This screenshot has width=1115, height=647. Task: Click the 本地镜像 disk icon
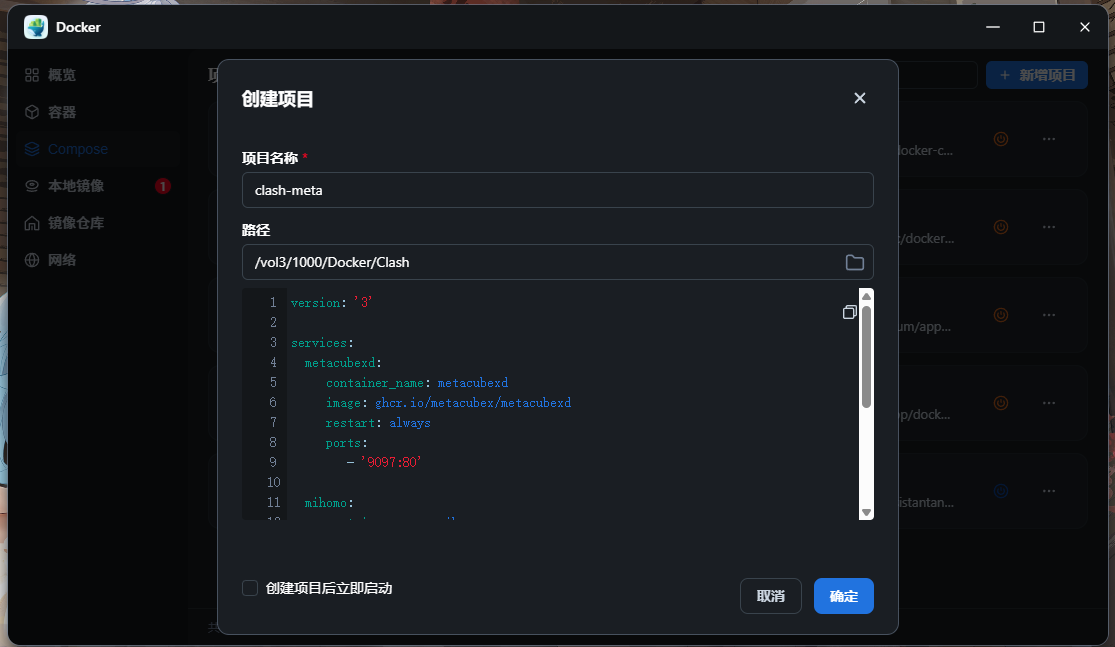[x=32, y=186]
